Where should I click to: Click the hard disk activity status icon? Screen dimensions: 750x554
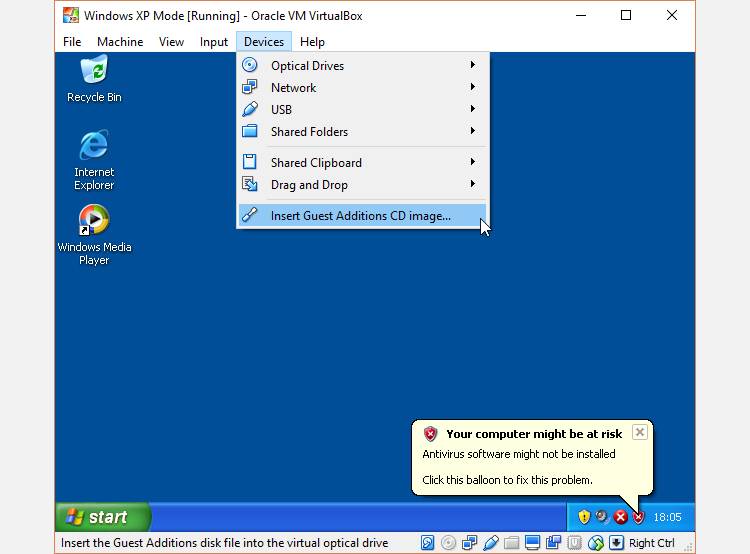click(427, 543)
